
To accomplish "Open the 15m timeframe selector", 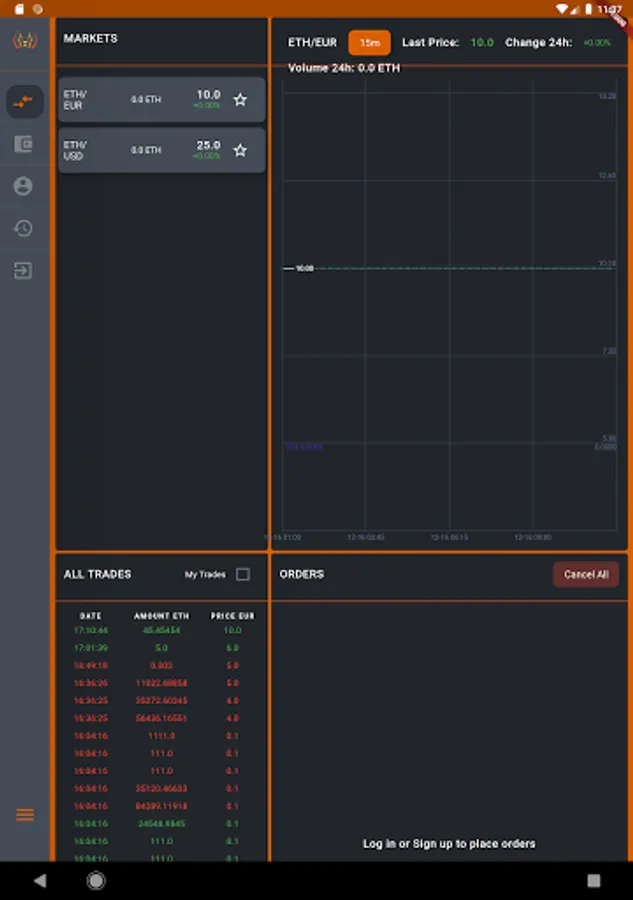I will click(370, 42).
